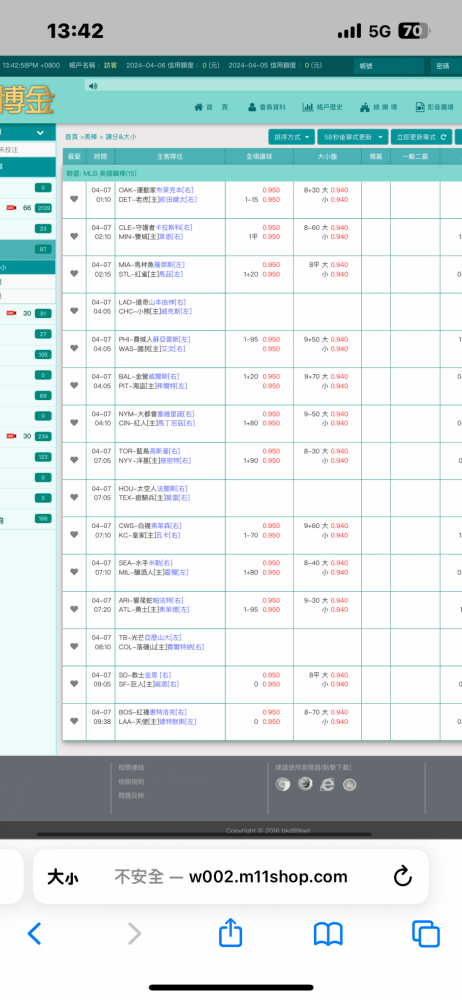Mark BOS vs LAA game as favorite

click(74, 721)
